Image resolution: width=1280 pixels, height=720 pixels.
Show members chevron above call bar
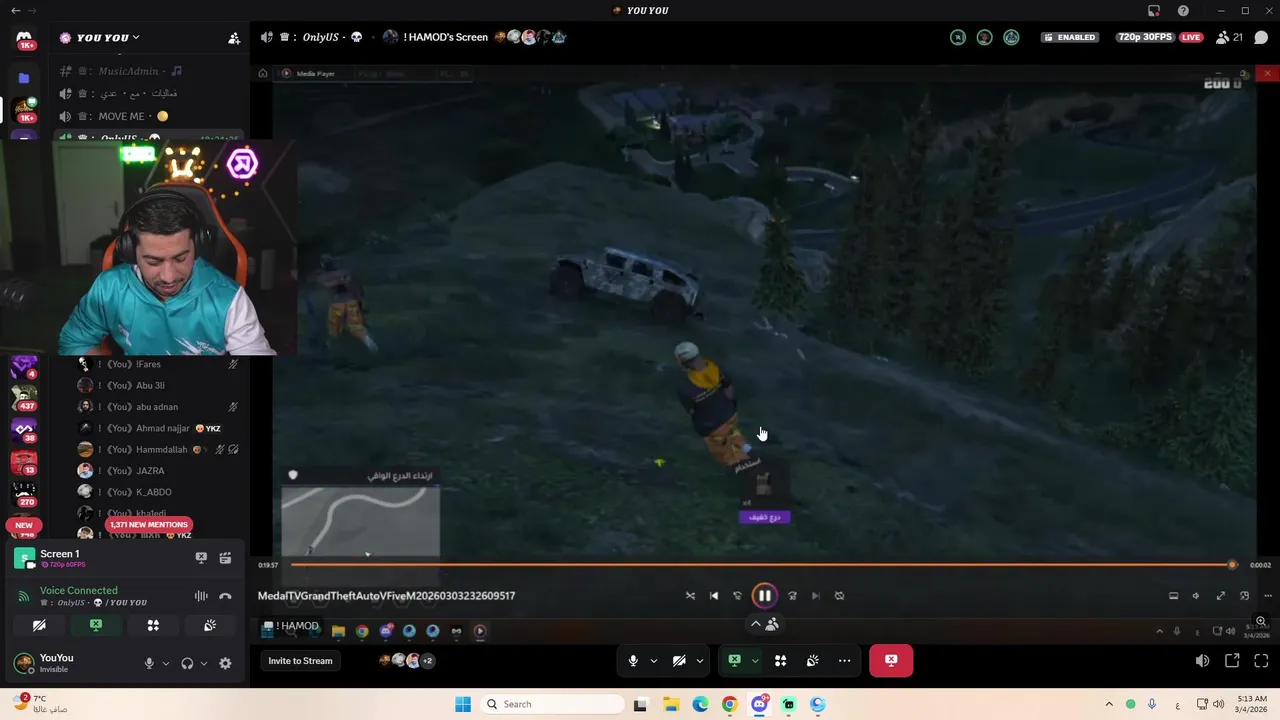(756, 624)
